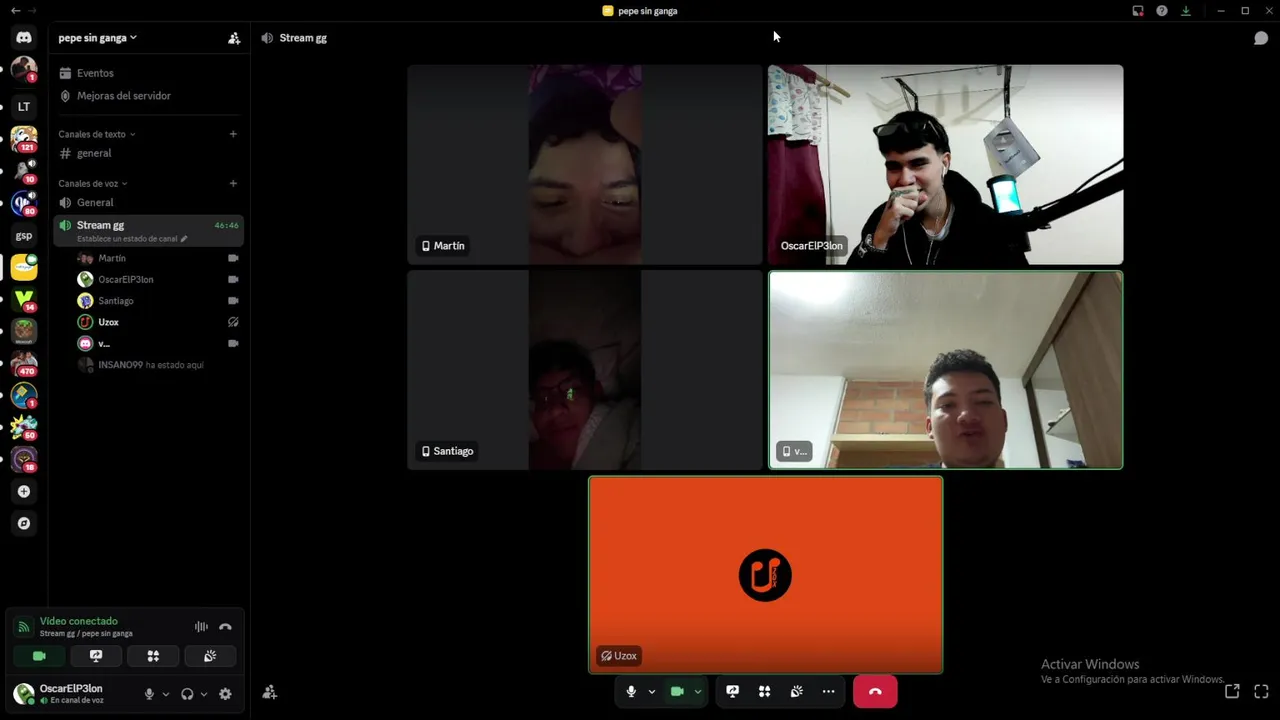The height and width of the screenshot is (720, 1280).
Task: Open user settings gear icon
Action: 225,694
